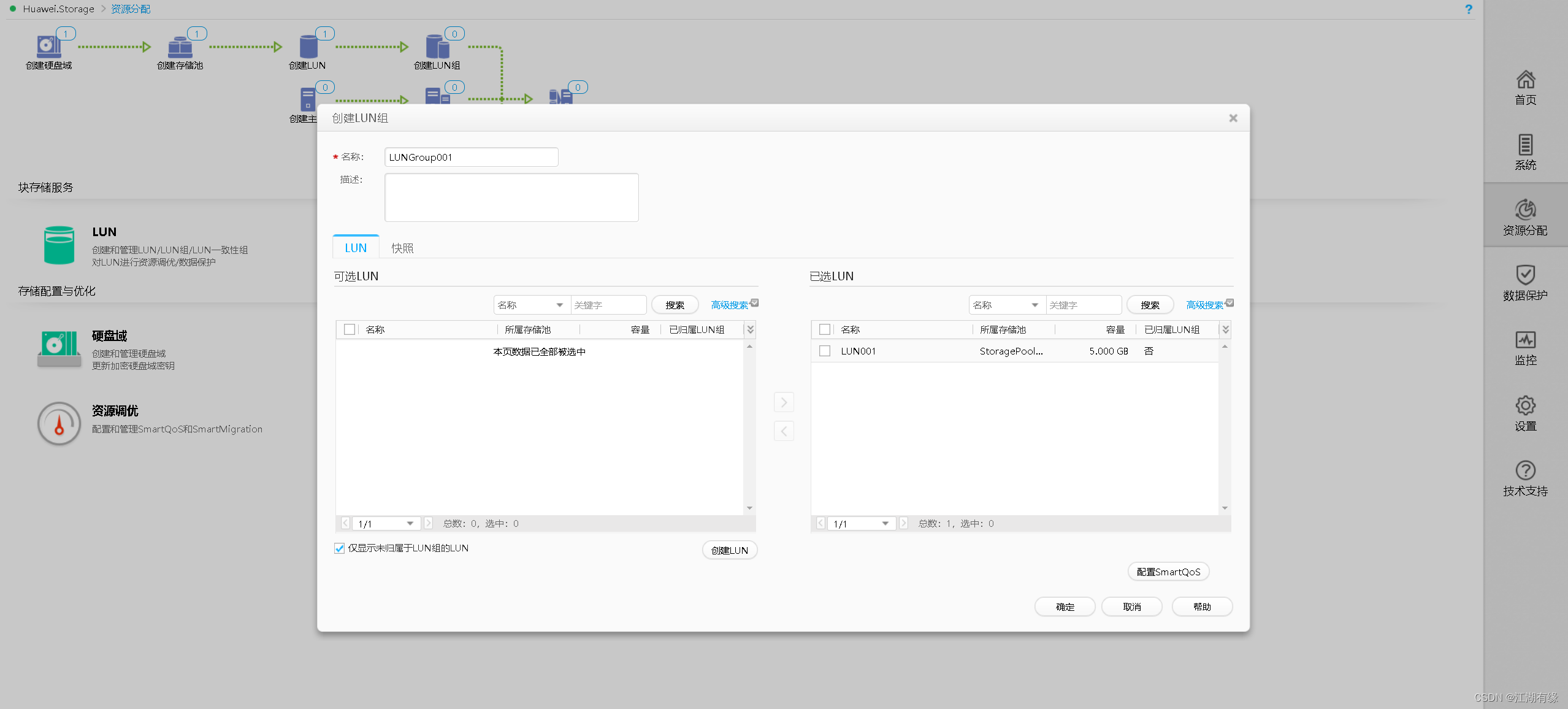Expand column options in 可选LUN table header
Viewport: 1568px width, 709px height.
750,329
